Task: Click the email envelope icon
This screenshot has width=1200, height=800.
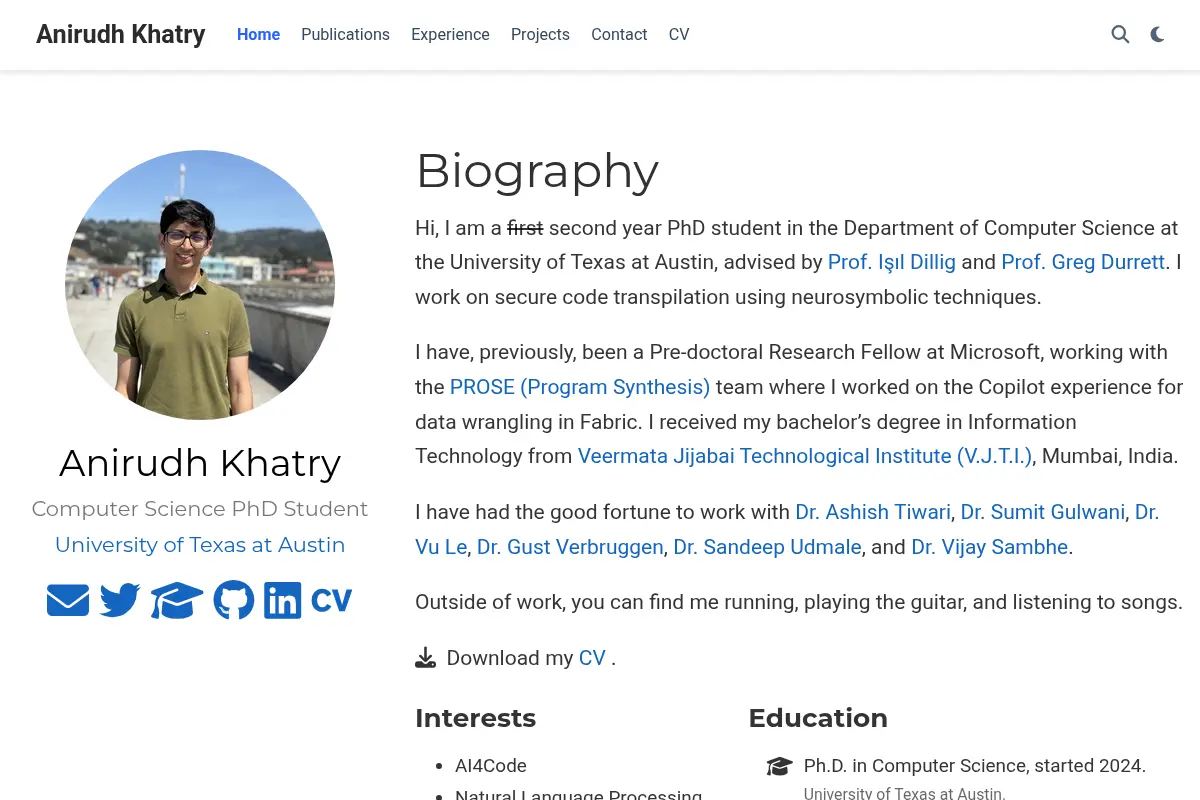Action: (68, 600)
